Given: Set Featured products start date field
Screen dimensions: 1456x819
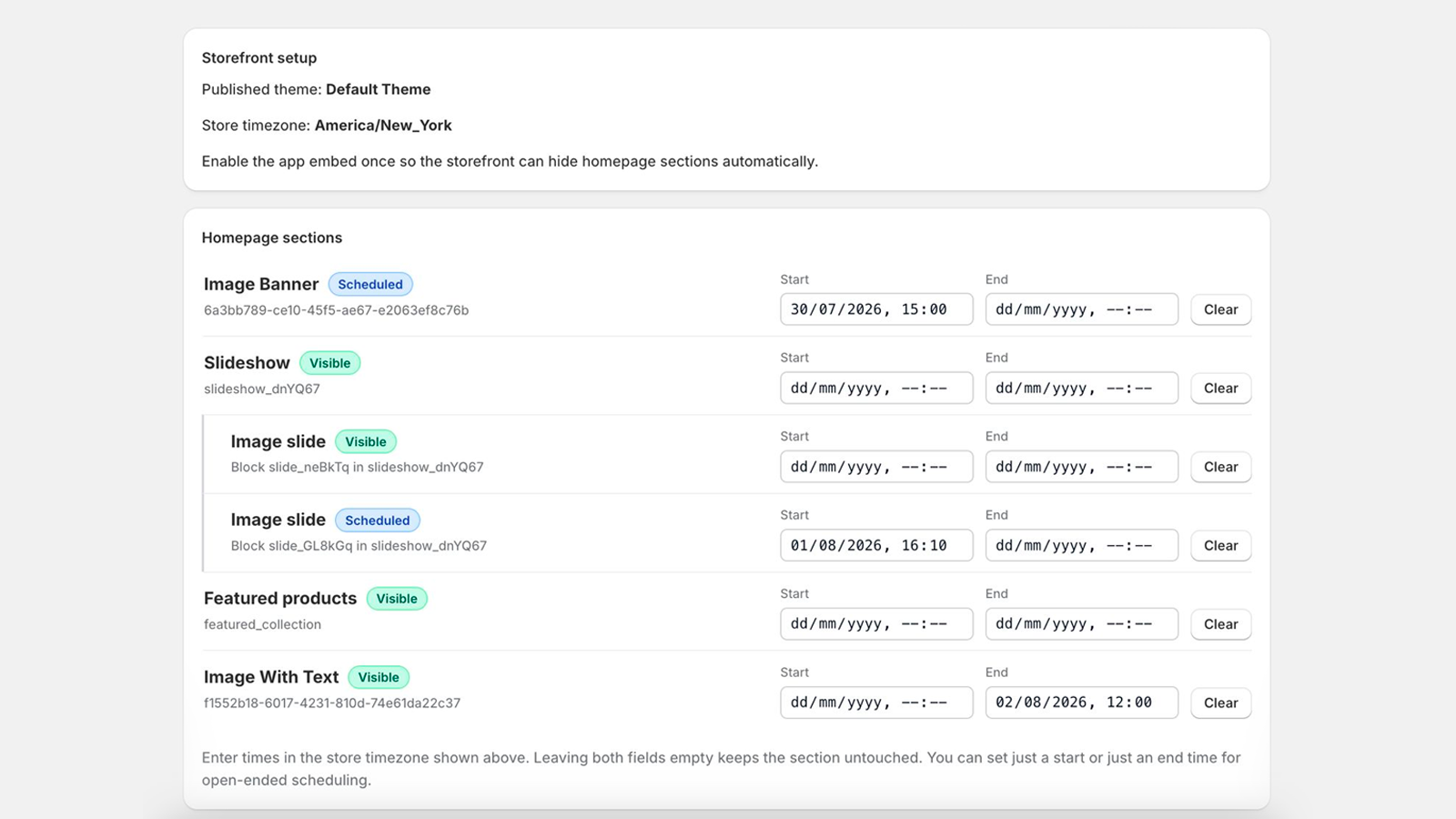Looking at the screenshot, I should [876, 624].
